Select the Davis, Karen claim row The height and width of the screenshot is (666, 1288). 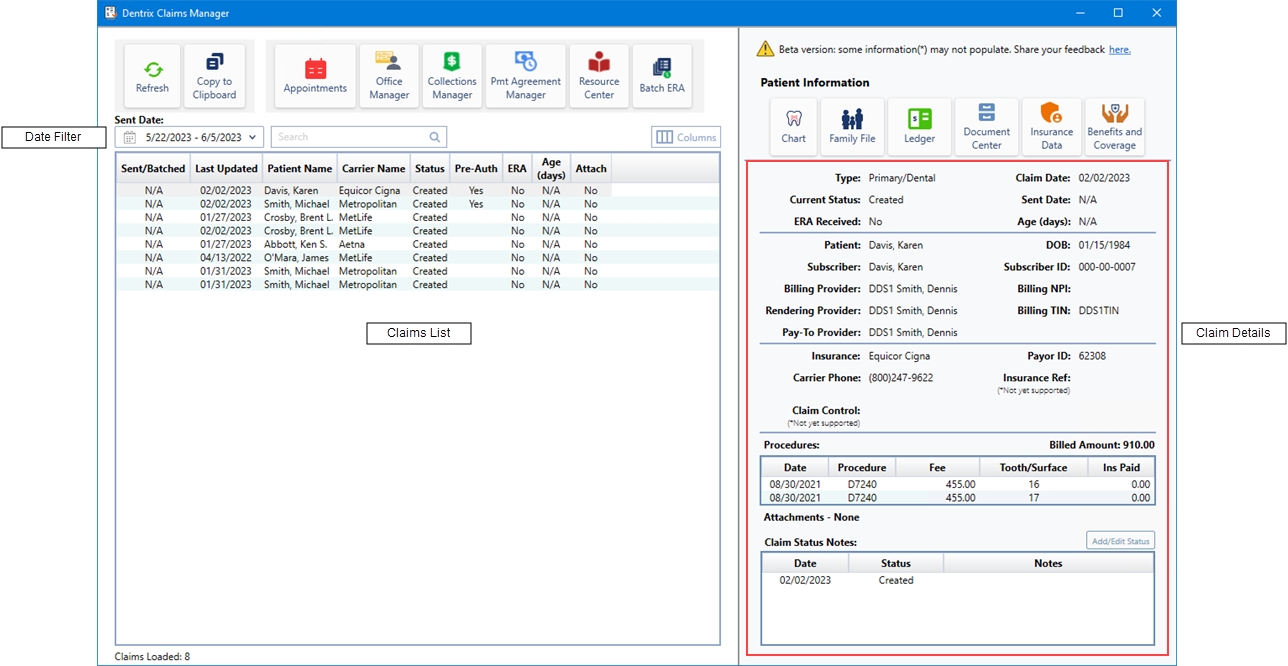(363, 190)
